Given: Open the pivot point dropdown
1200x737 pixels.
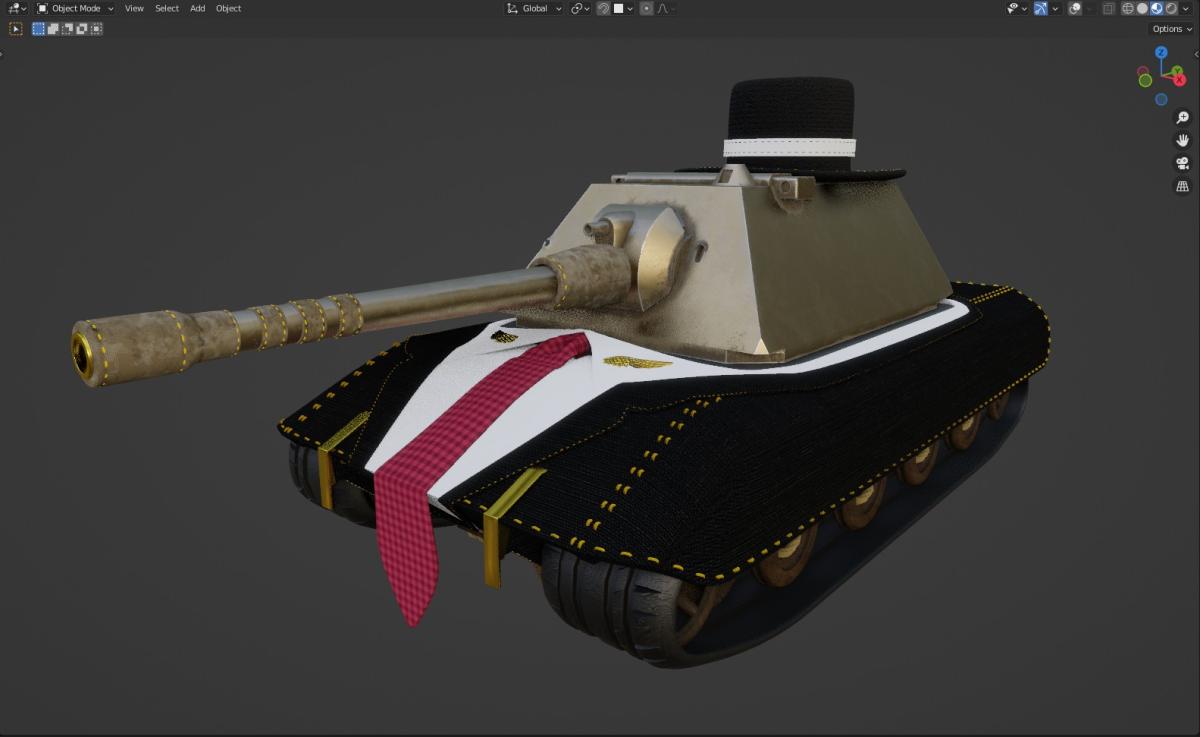Looking at the screenshot, I should (580, 8).
